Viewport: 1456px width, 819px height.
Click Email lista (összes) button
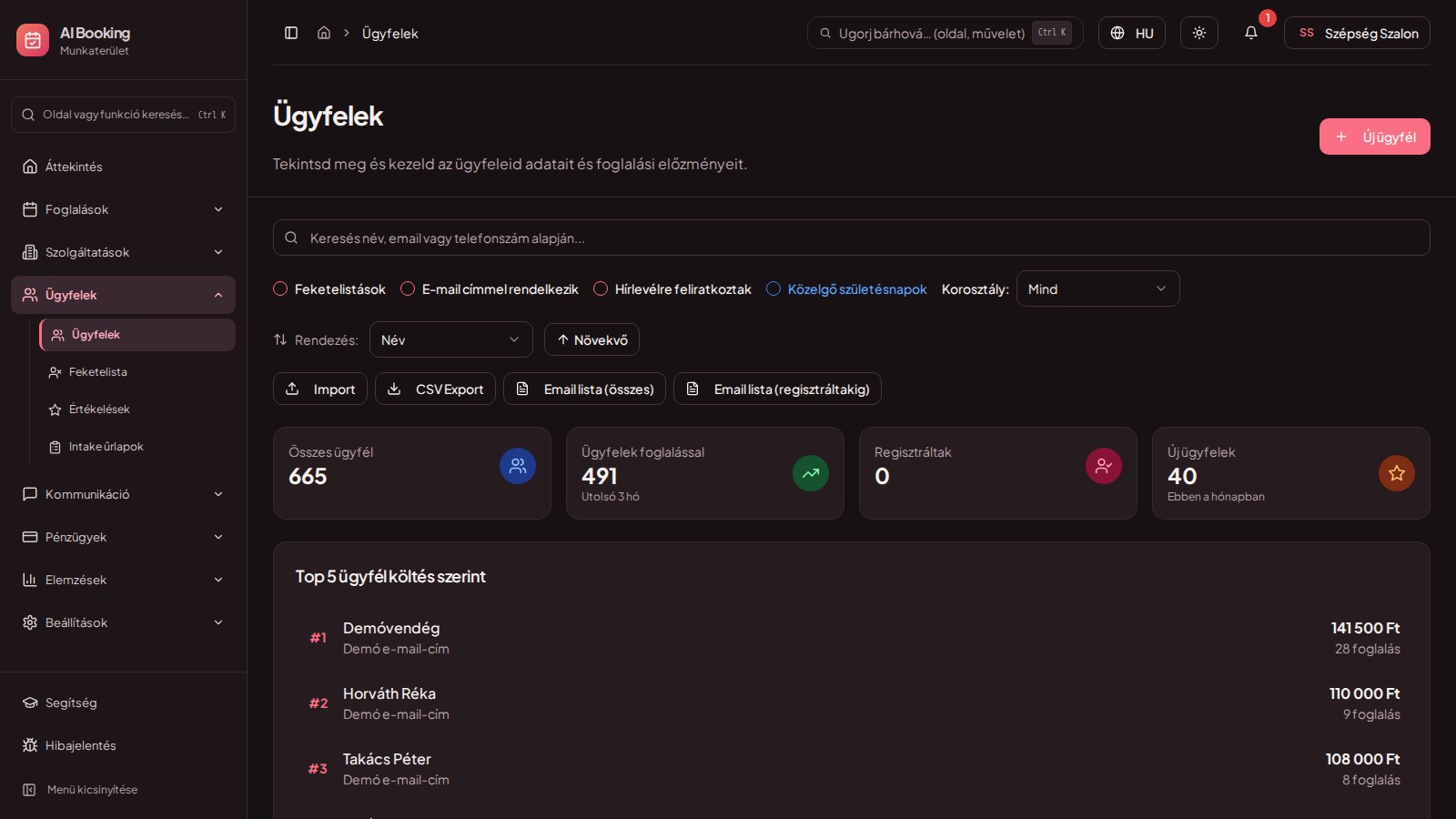pyautogui.click(x=584, y=389)
